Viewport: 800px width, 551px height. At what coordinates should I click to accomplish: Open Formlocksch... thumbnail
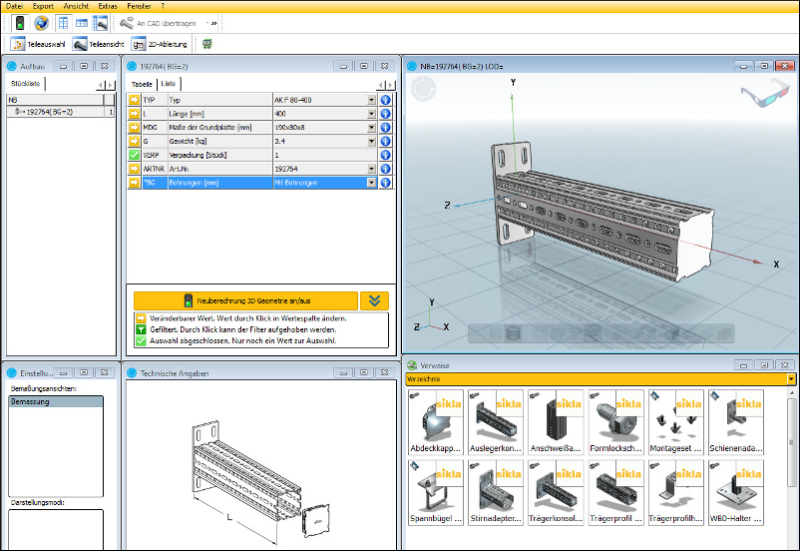[616, 422]
